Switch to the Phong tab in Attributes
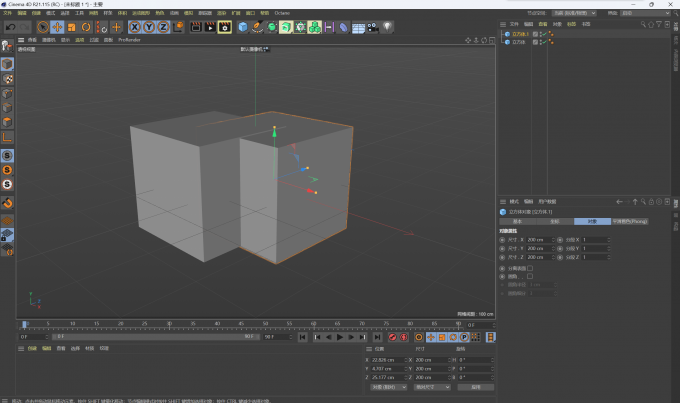 click(630, 221)
